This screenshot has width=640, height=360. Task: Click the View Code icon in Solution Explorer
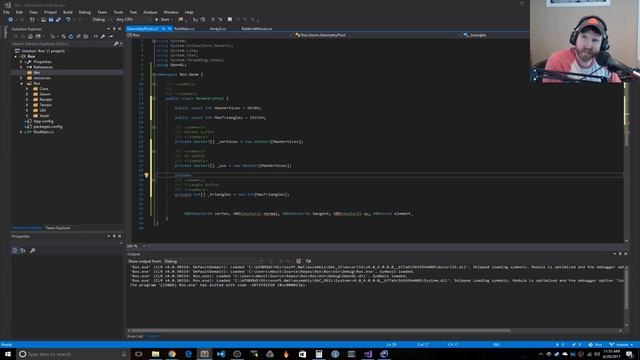click(96, 36)
